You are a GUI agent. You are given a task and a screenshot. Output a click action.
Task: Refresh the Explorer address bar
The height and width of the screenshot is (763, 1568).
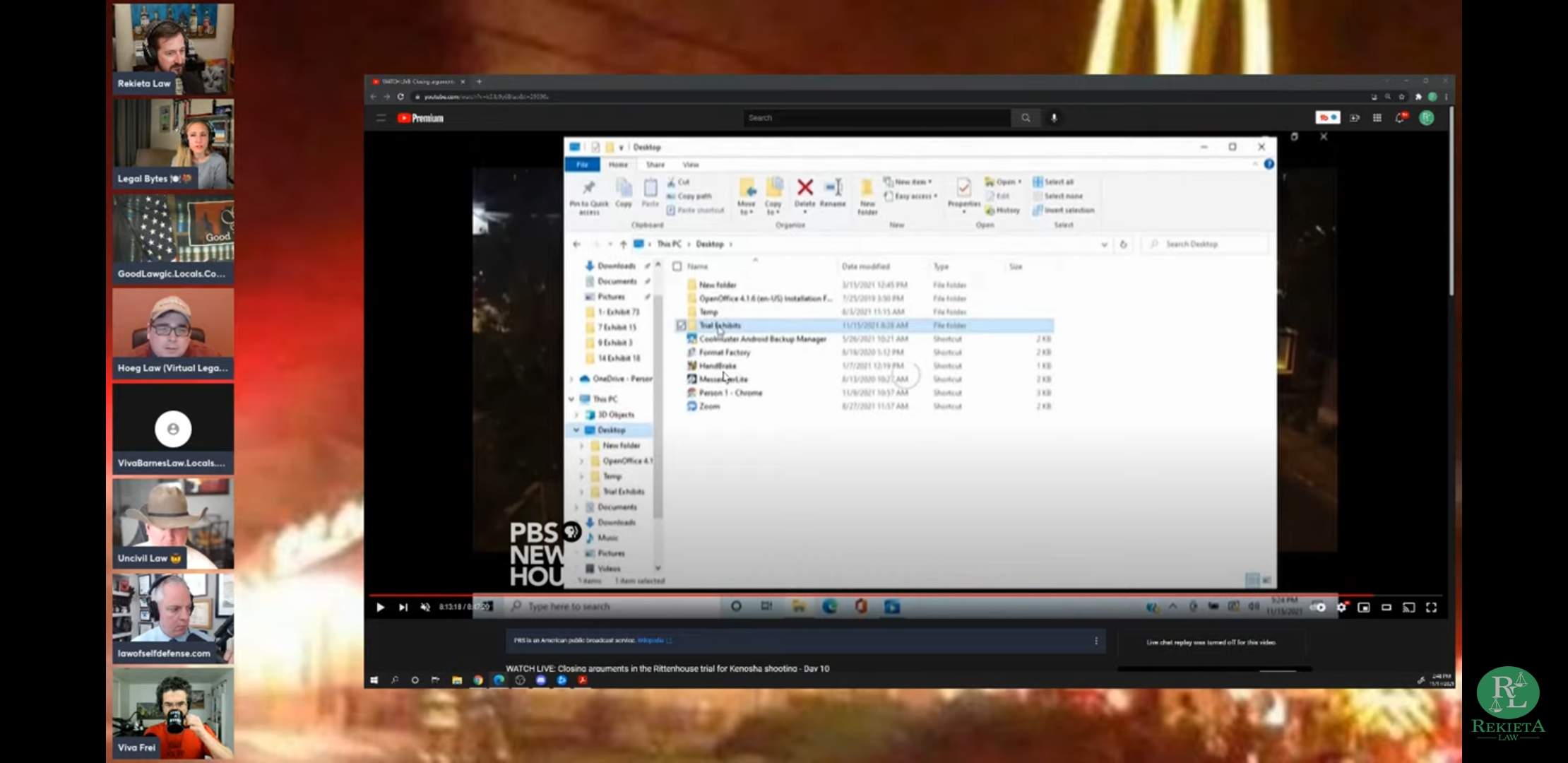point(1123,244)
